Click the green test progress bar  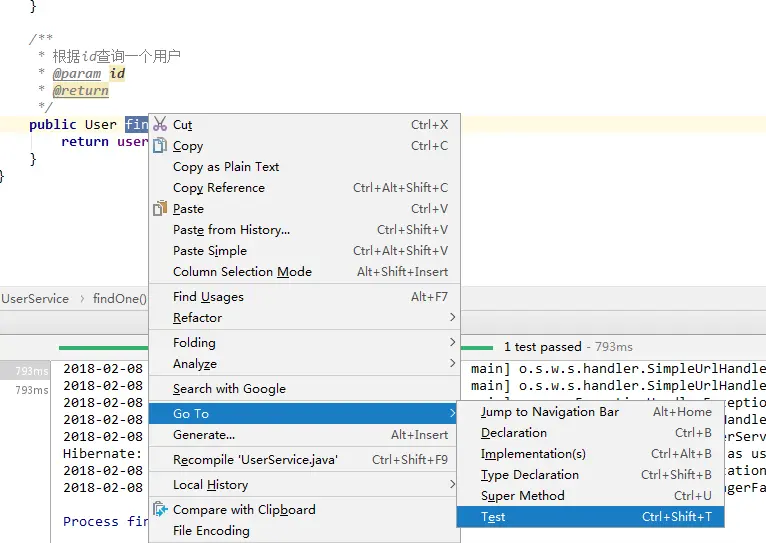point(103,348)
